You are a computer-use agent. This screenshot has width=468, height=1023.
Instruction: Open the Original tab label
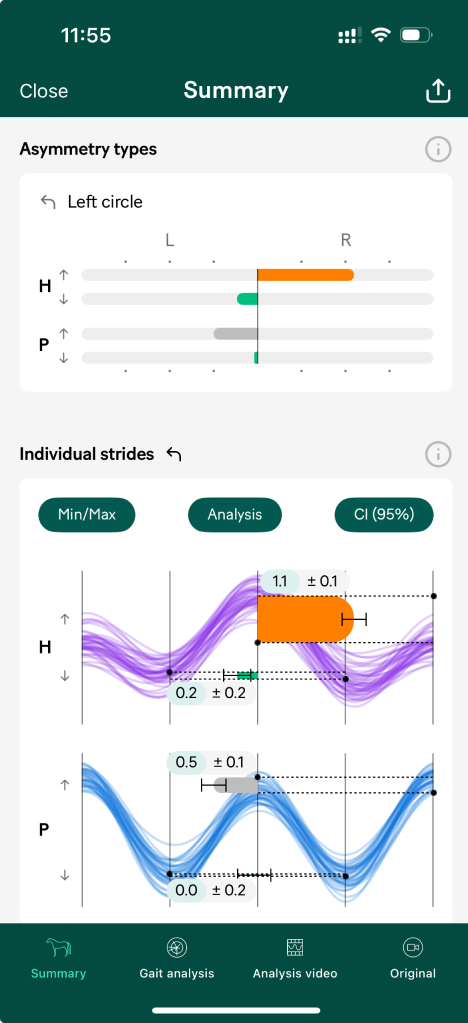(413, 973)
